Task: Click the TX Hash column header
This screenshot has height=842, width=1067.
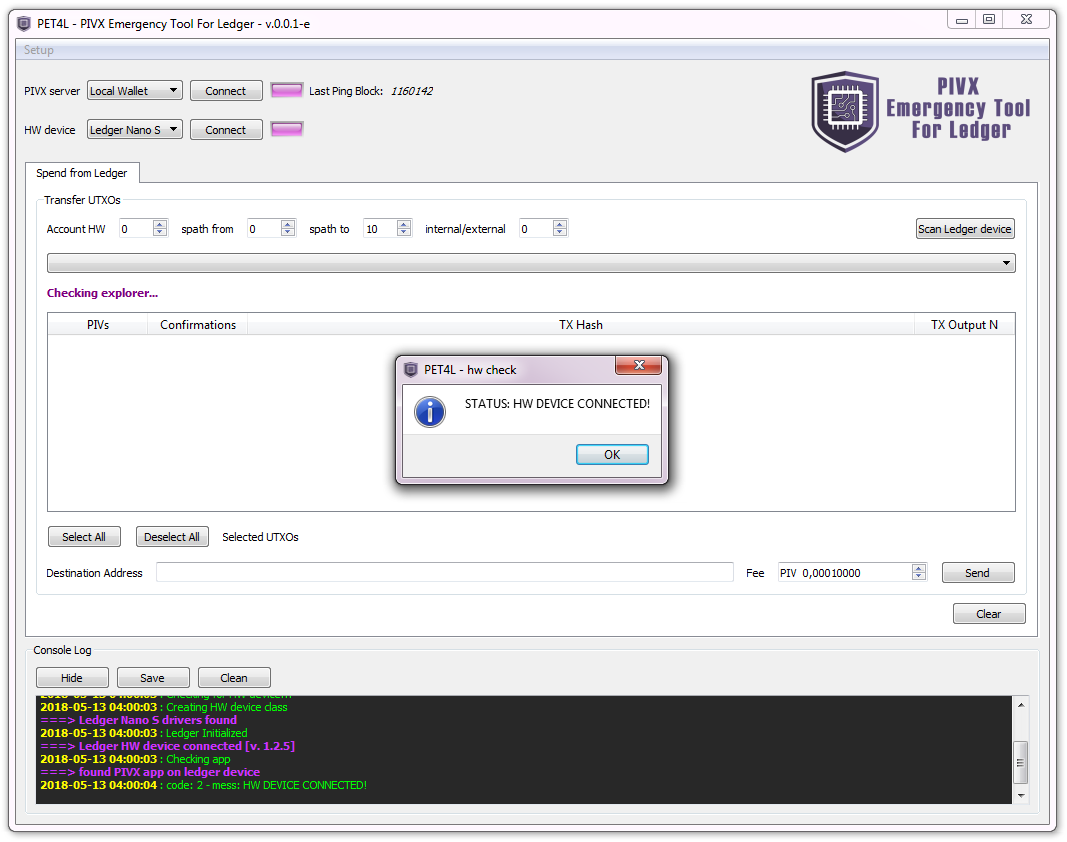Action: click(x=580, y=325)
